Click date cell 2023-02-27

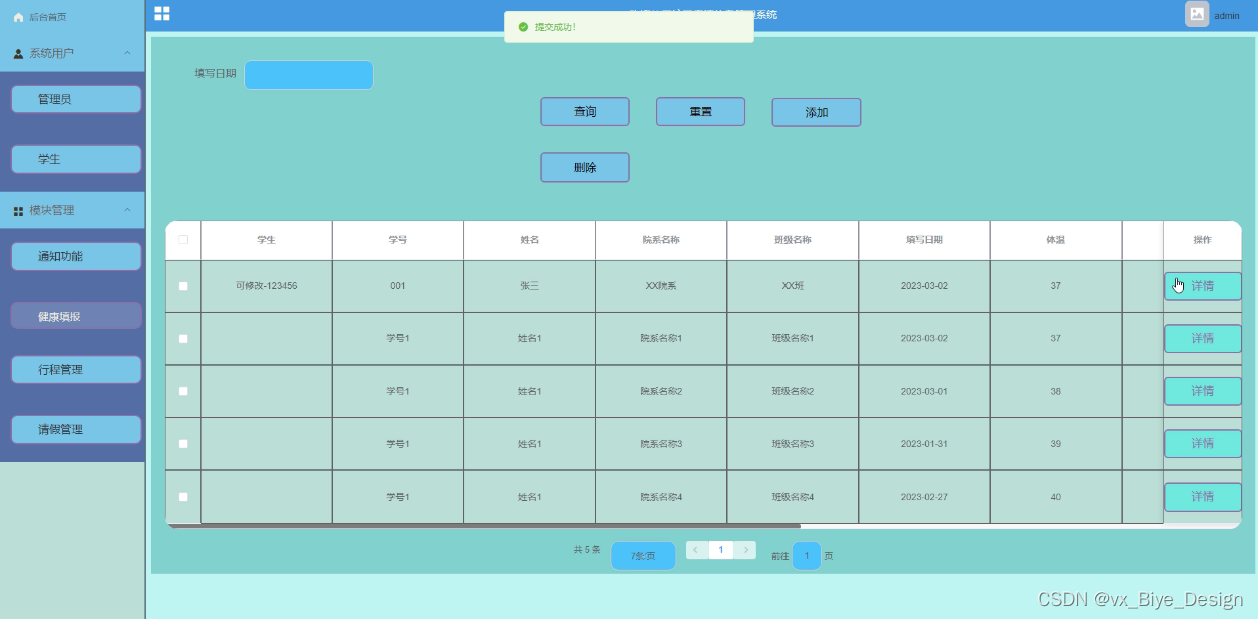[x=924, y=497]
